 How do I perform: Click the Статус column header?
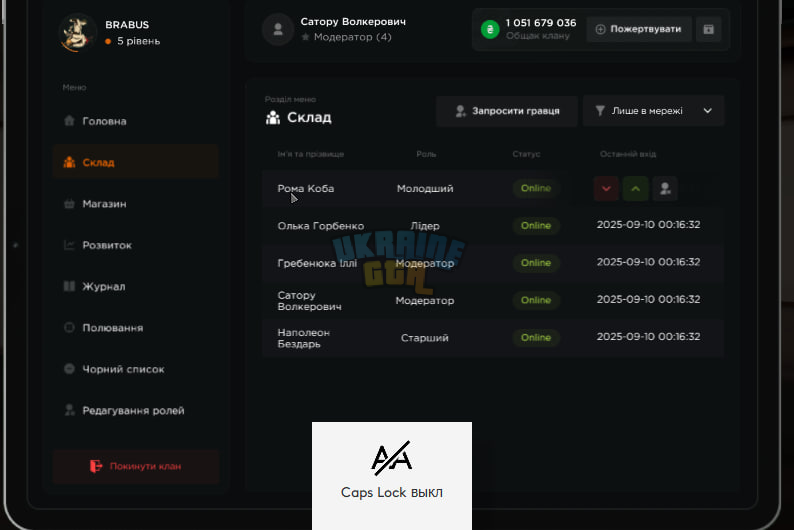(526, 154)
